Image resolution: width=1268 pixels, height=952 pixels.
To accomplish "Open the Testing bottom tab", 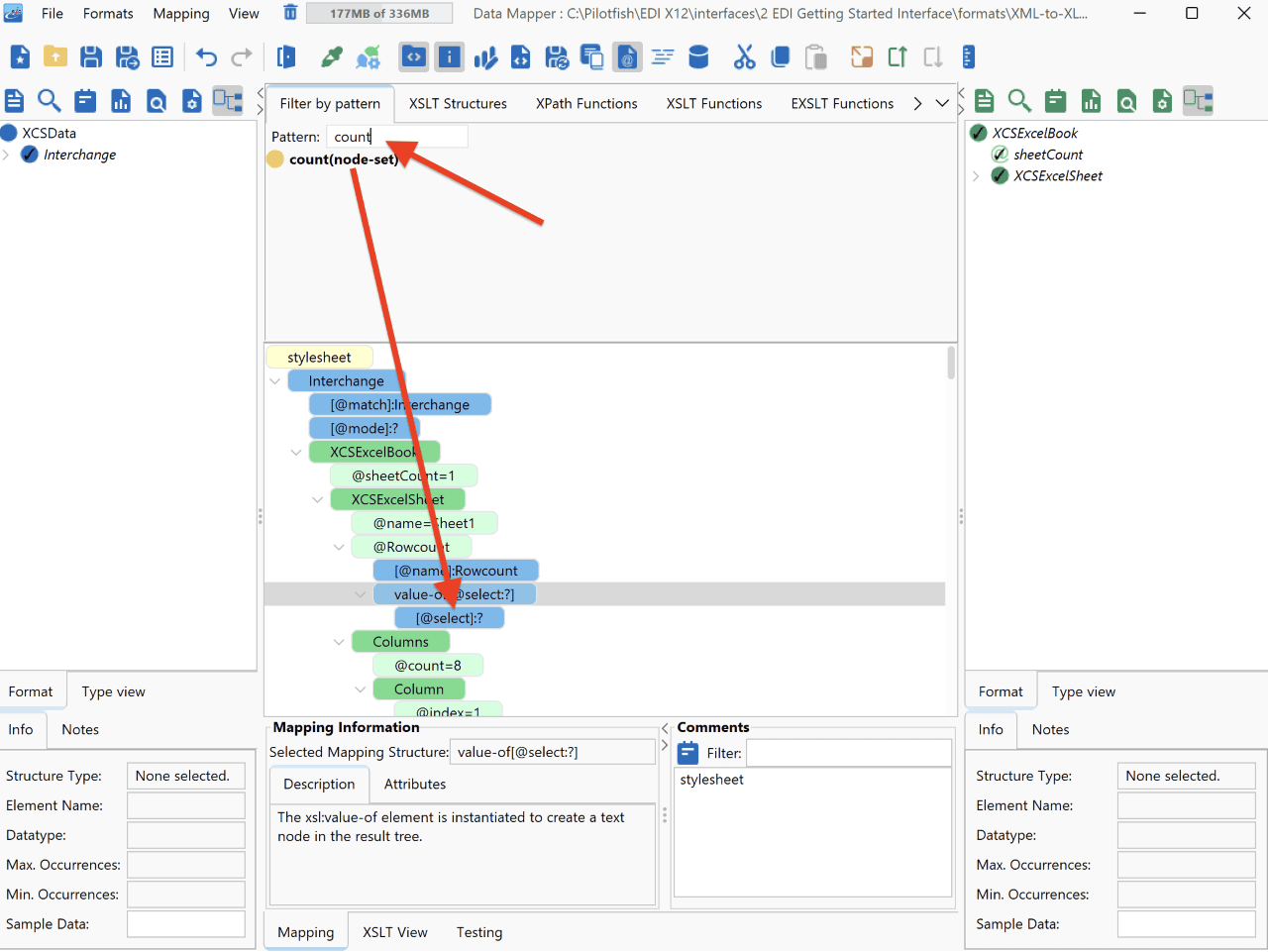I will [479, 932].
